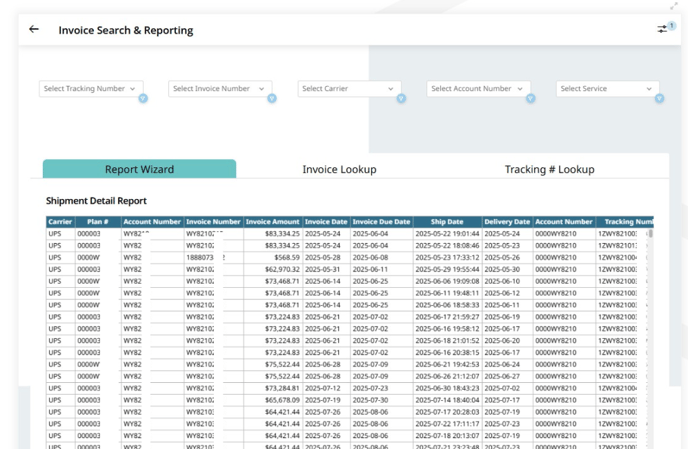Click the filter icon under Select Service dropdown
This screenshot has height=449, width=688.
tap(660, 99)
